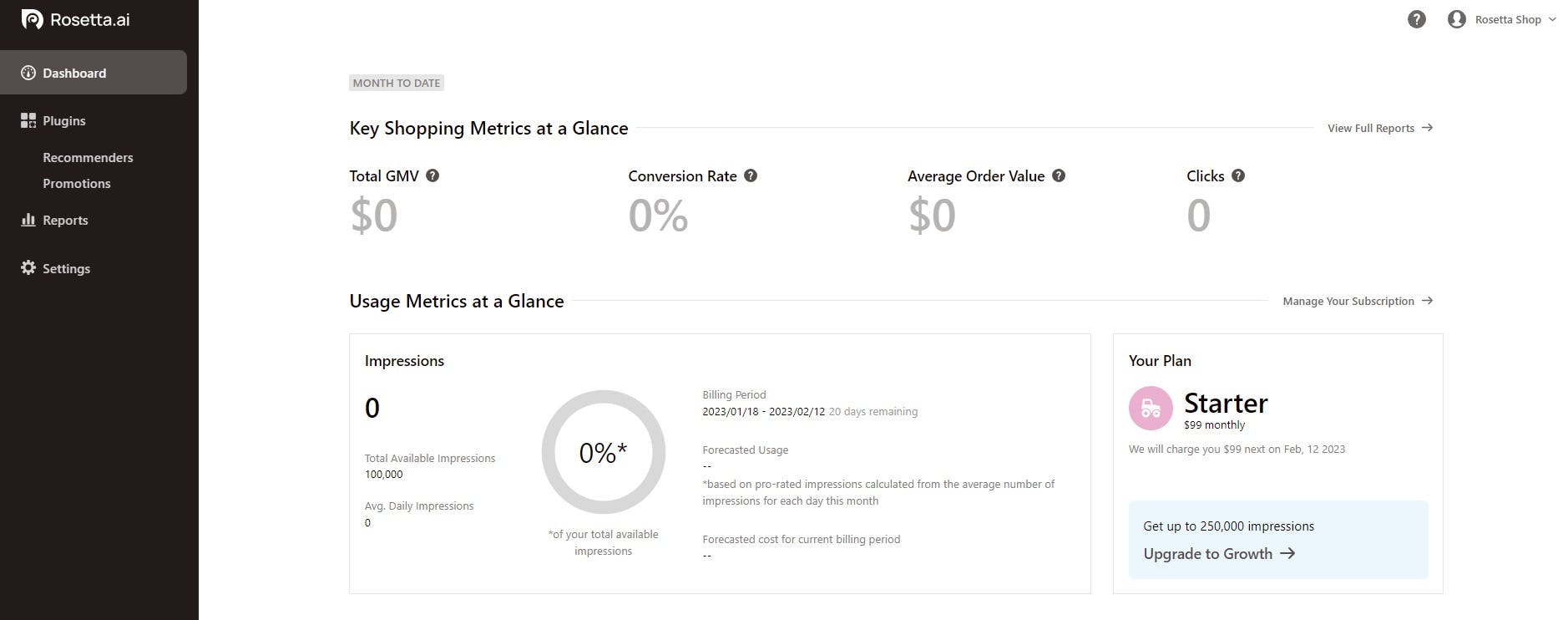Click the Conversion Rate info icon
This screenshot has width=1568, height=620.
point(751,175)
